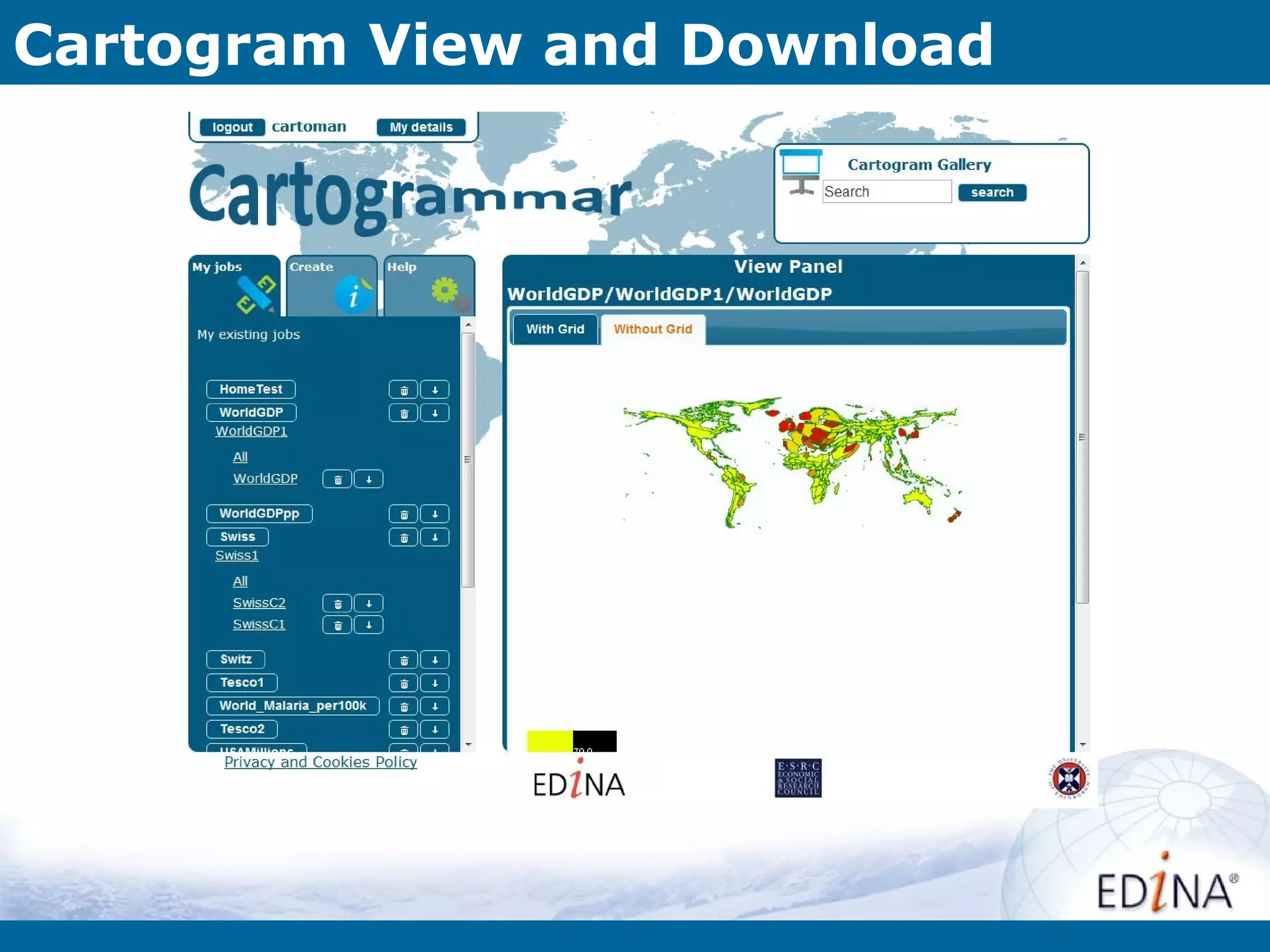Open the SwissC1 link
This screenshot has width=1270, height=952.
(x=259, y=625)
